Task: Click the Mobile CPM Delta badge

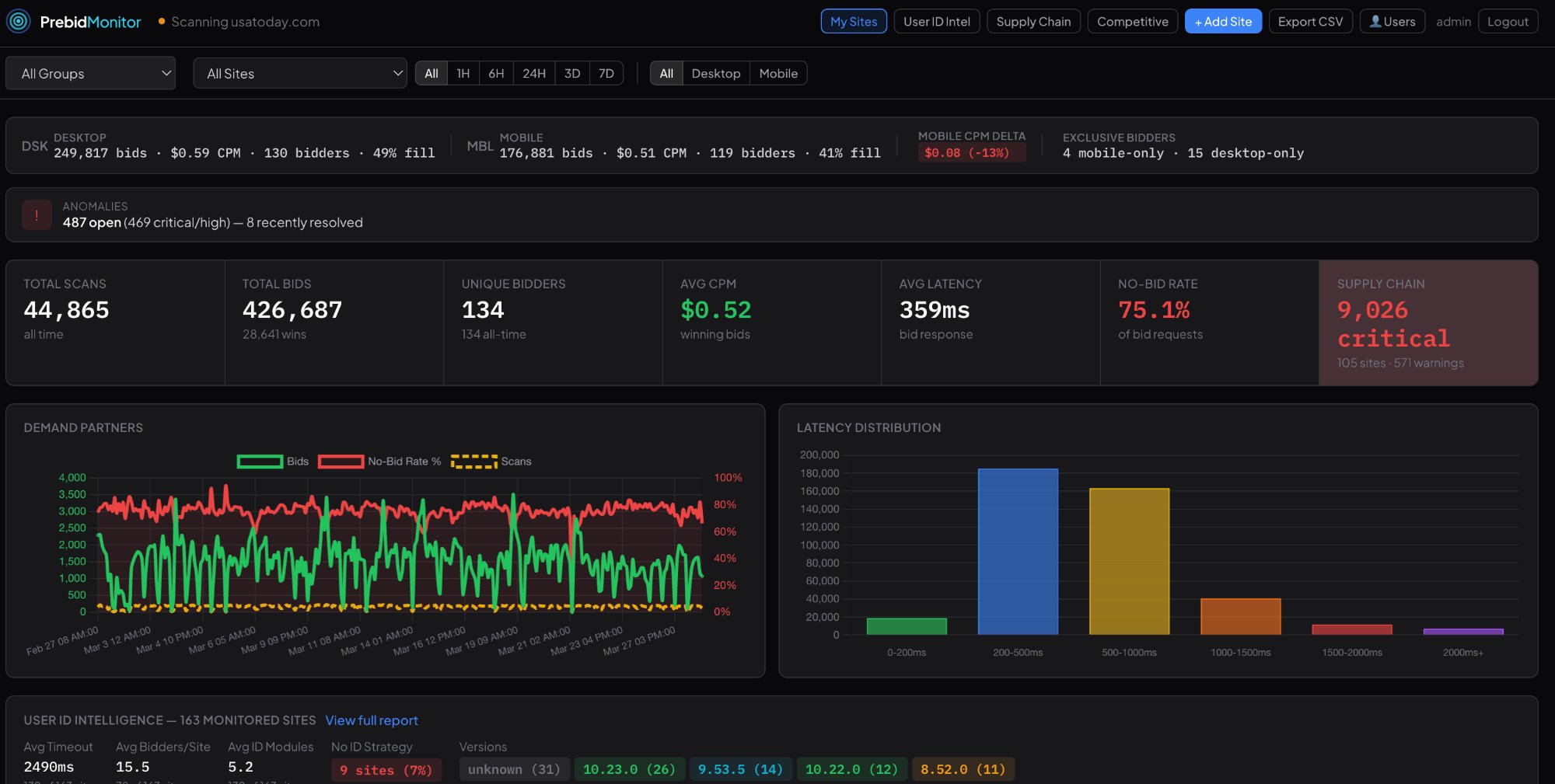Action: pyautogui.click(x=970, y=153)
